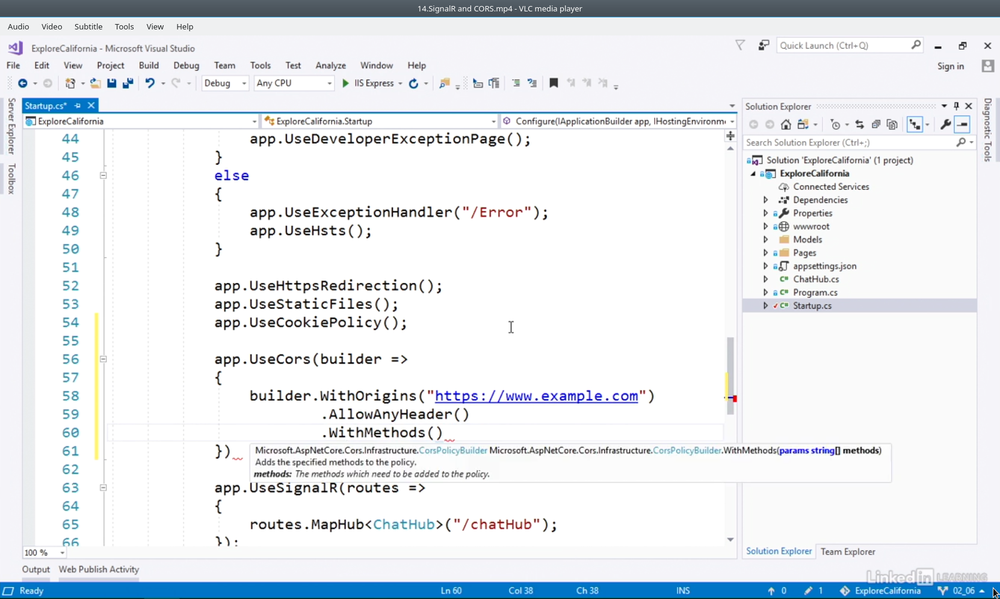This screenshot has height=599, width=1000.
Task: Click the editor vertical scrollbar thumb
Action: point(730,375)
